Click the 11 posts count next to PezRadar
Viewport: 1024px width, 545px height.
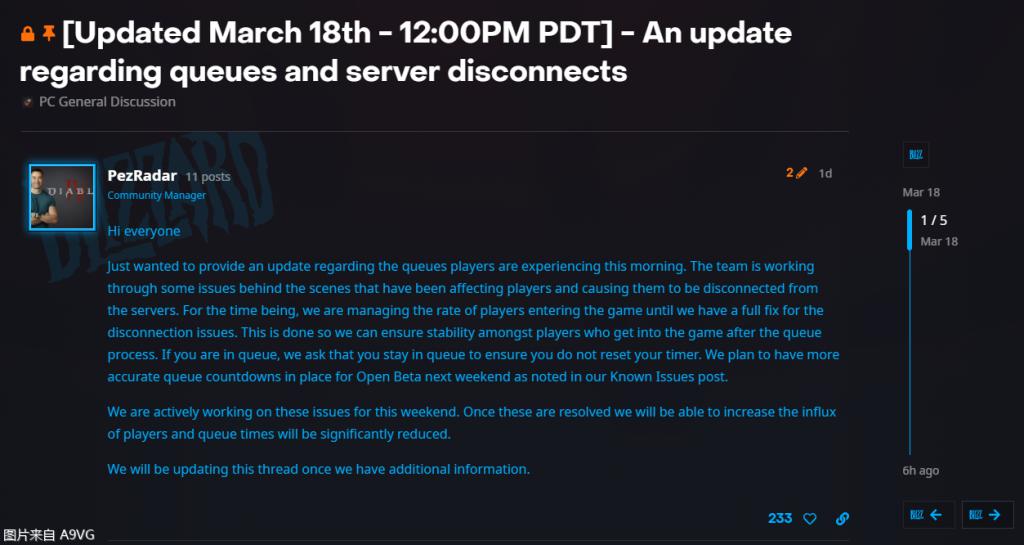[208, 177]
